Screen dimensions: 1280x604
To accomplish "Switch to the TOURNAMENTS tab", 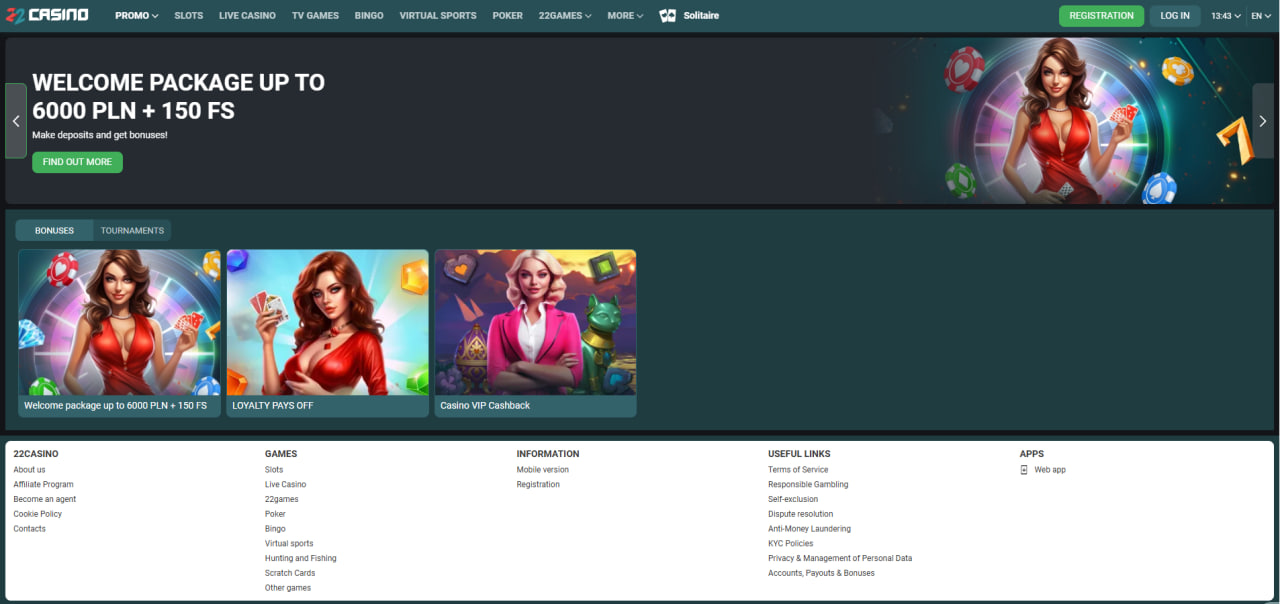I will coord(132,231).
